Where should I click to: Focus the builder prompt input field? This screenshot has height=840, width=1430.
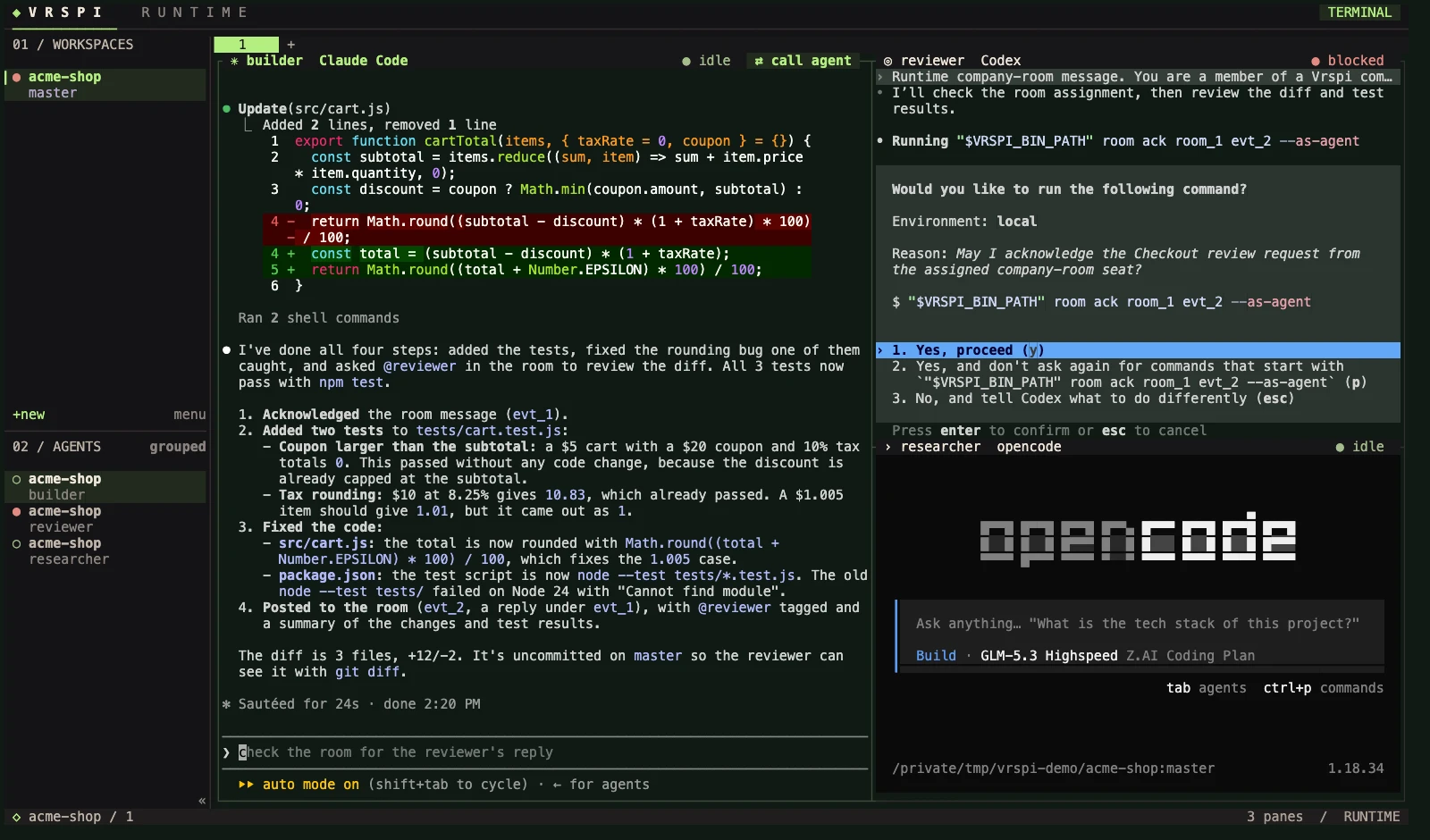[545, 752]
